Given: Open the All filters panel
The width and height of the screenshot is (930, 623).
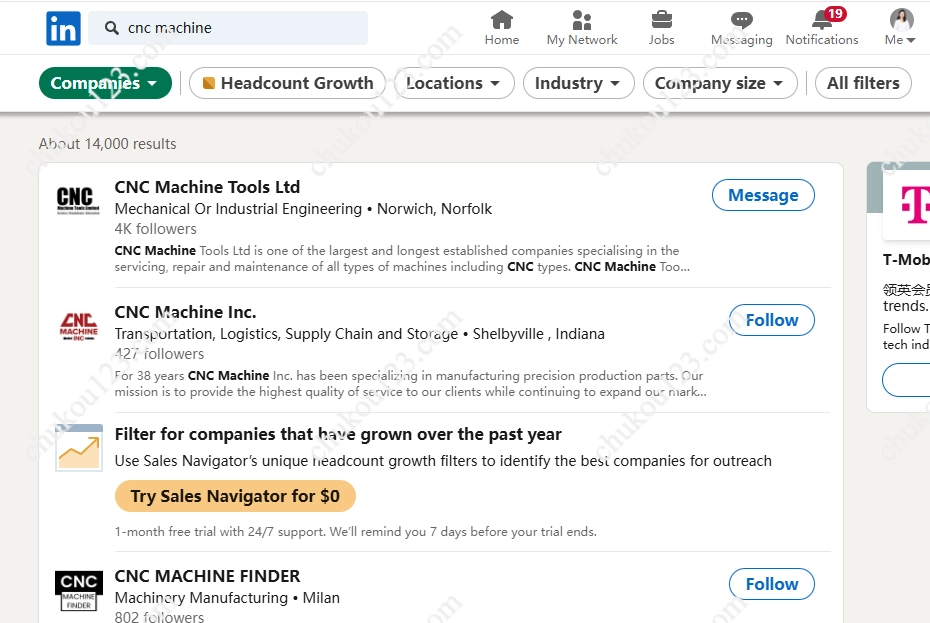Looking at the screenshot, I should (x=862, y=83).
